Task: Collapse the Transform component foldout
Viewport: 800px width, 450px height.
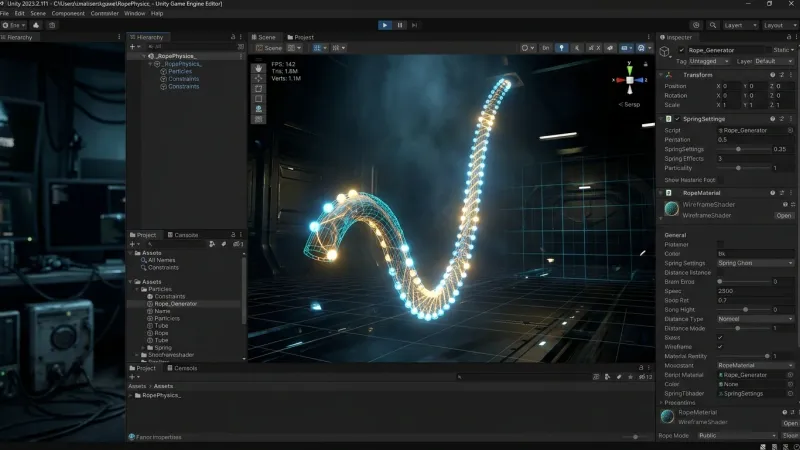Action: (661, 75)
